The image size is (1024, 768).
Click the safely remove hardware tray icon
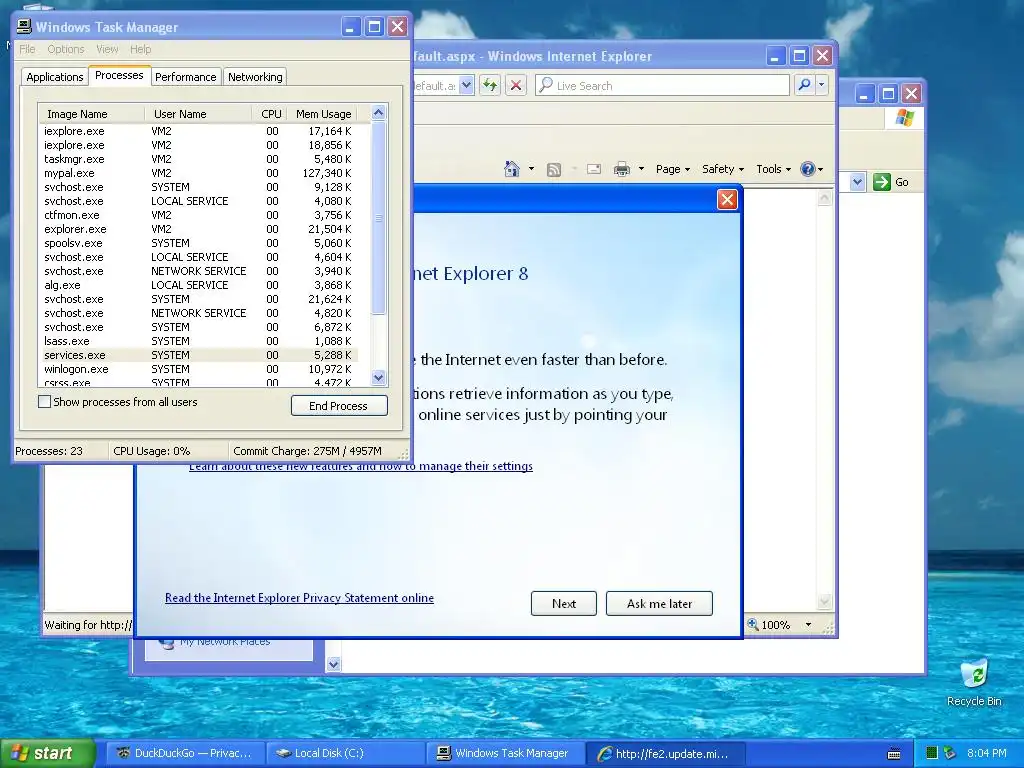950,753
